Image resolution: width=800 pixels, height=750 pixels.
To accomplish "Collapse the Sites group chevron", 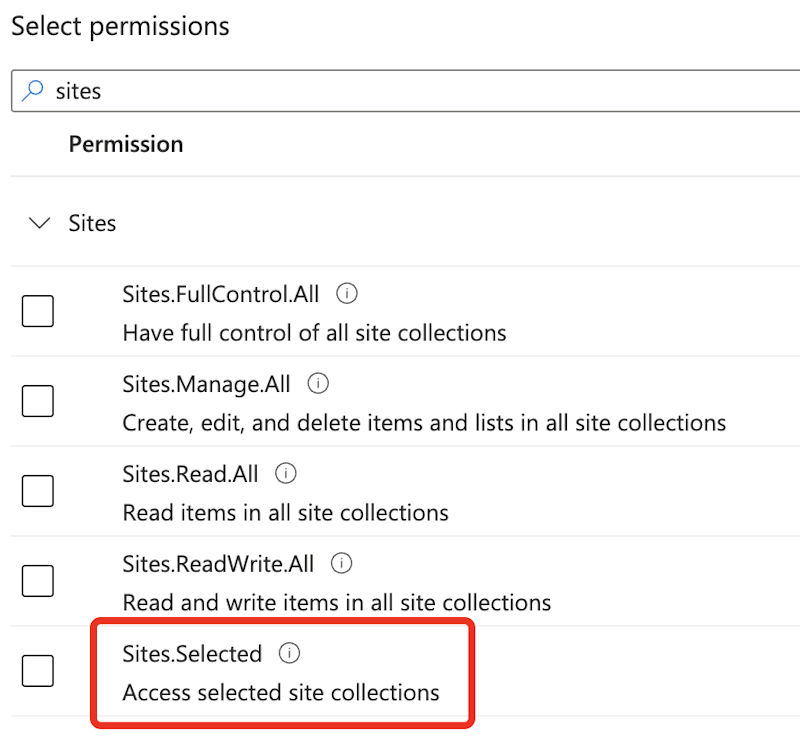I will tap(40, 223).
